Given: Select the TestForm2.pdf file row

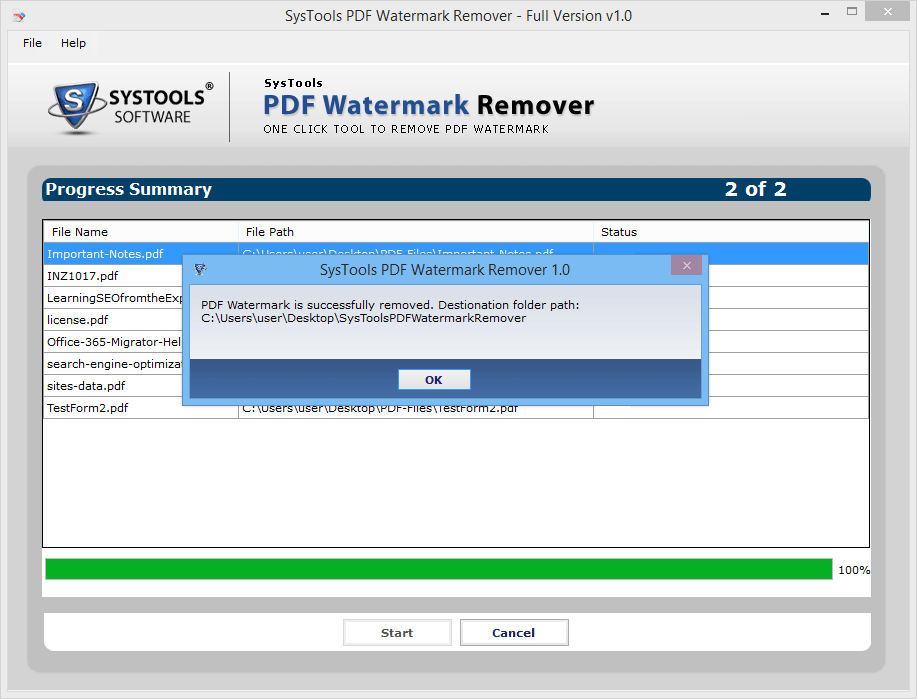Looking at the screenshot, I should (x=88, y=408).
